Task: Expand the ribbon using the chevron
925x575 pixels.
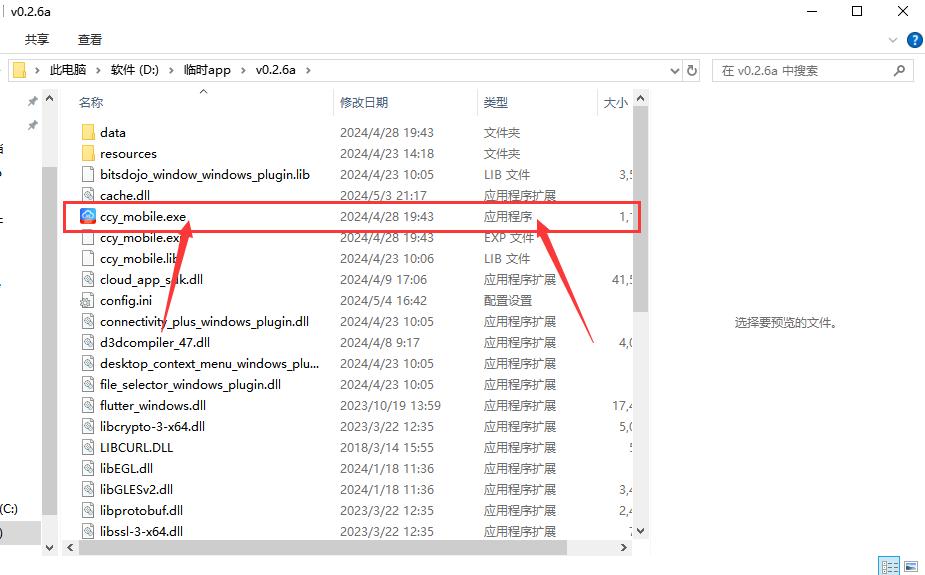Action: pyautogui.click(x=893, y=40)
